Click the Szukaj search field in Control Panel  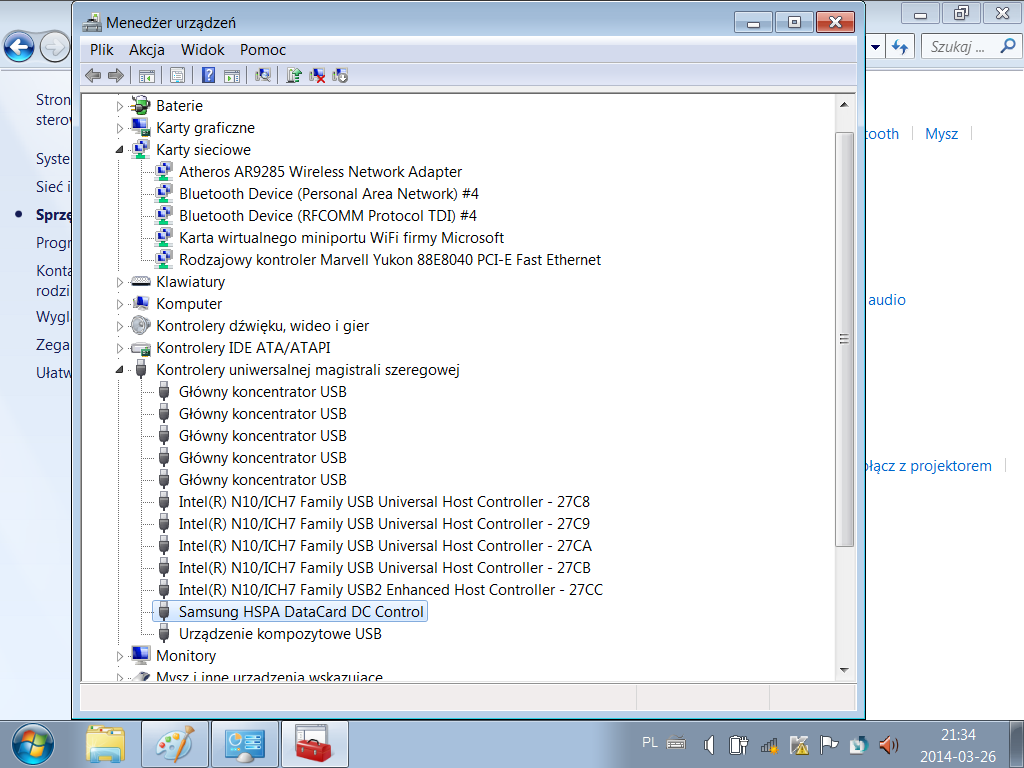pos(971,46)
